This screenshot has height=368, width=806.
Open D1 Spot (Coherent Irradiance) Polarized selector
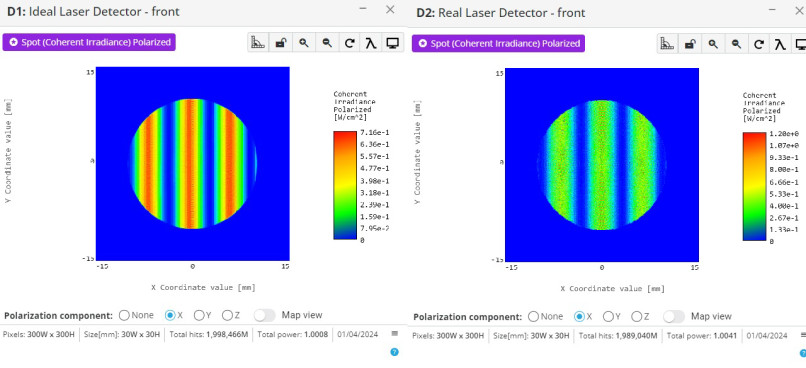pyautogui.click(x=89, y=42)
